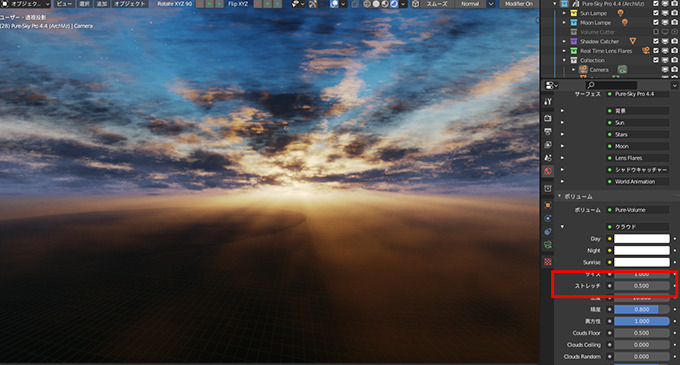Open the ビュー menu
This screenshot has height=365, width=680.
[64, 4]
